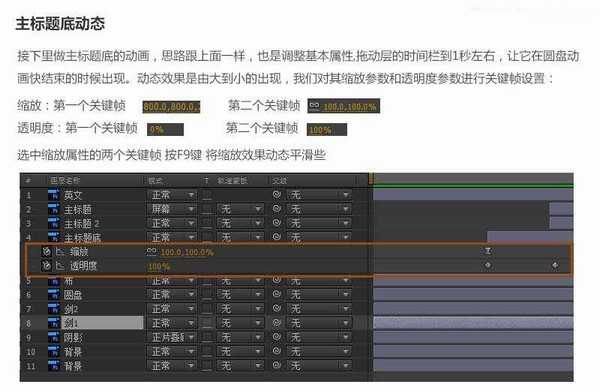Click the 父级 column header
600x391 pixels.
(279, 180)
